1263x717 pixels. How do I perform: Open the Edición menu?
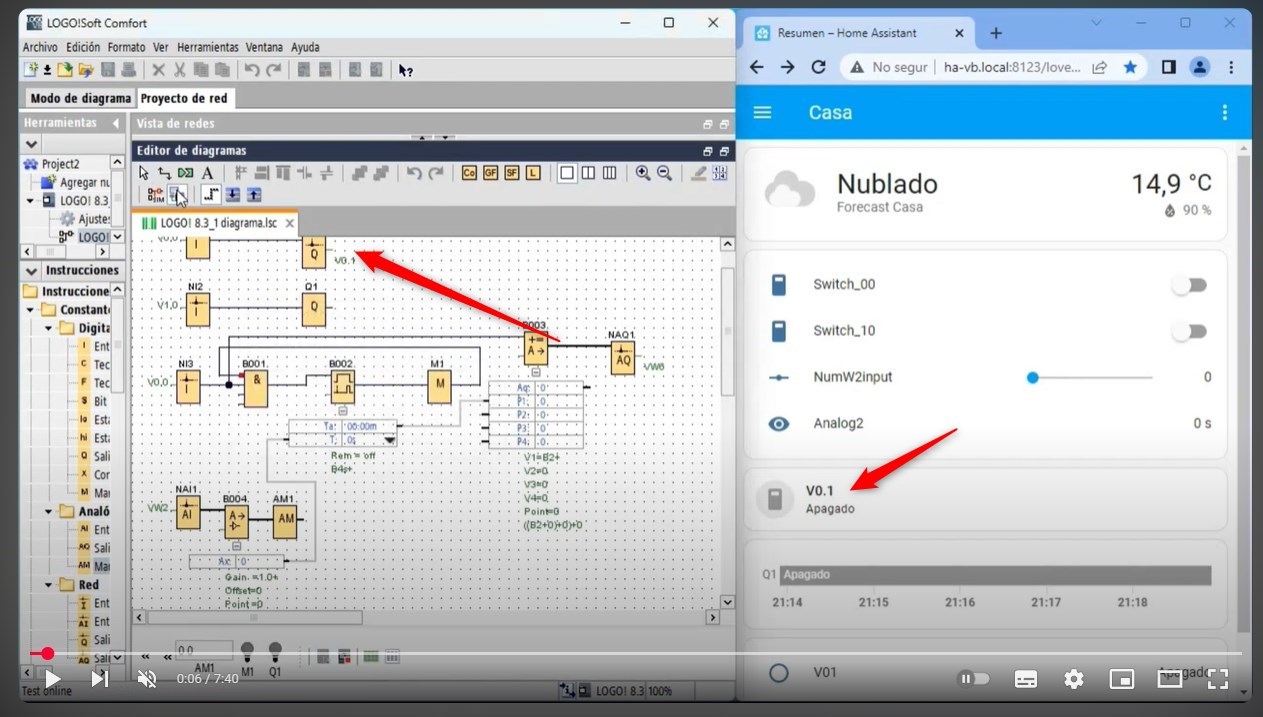[x=83, y=47]
